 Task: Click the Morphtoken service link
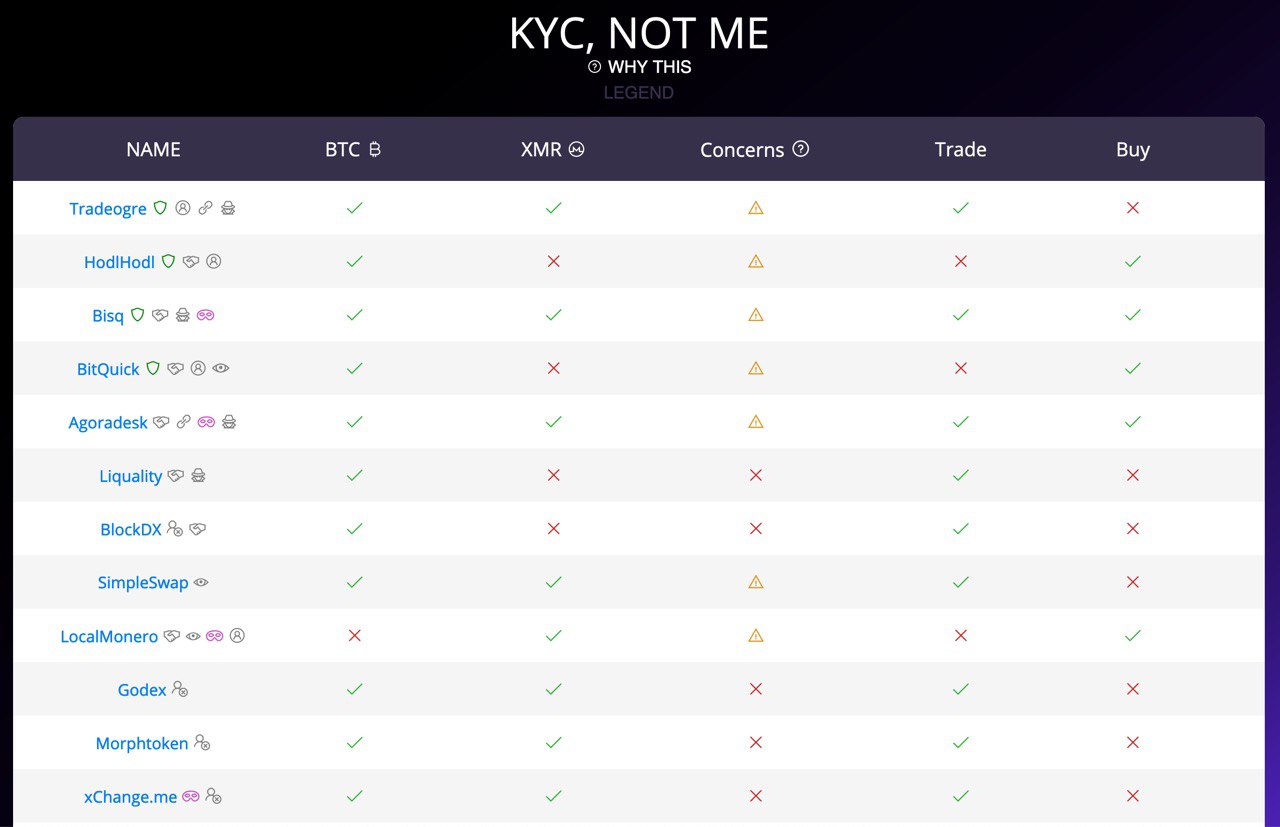pos(142,743)
